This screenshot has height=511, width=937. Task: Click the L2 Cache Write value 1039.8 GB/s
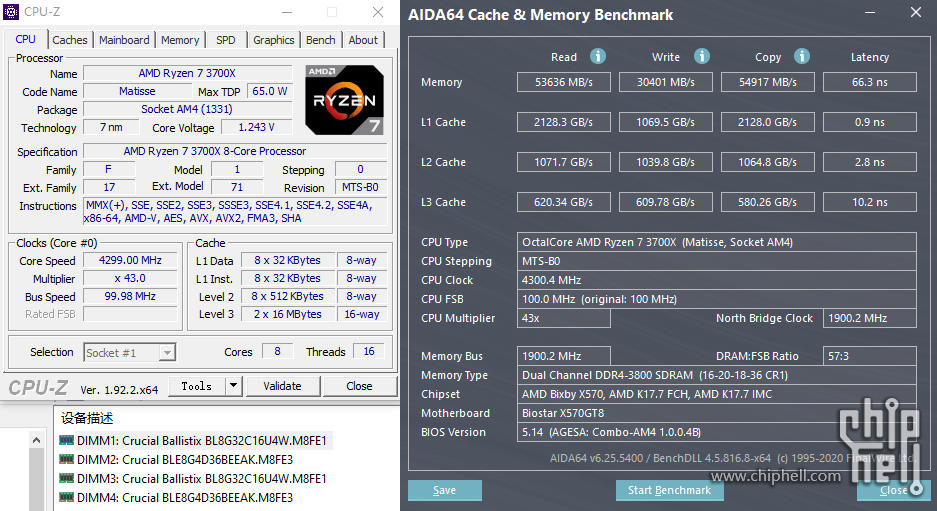click(x=666, y=162)
